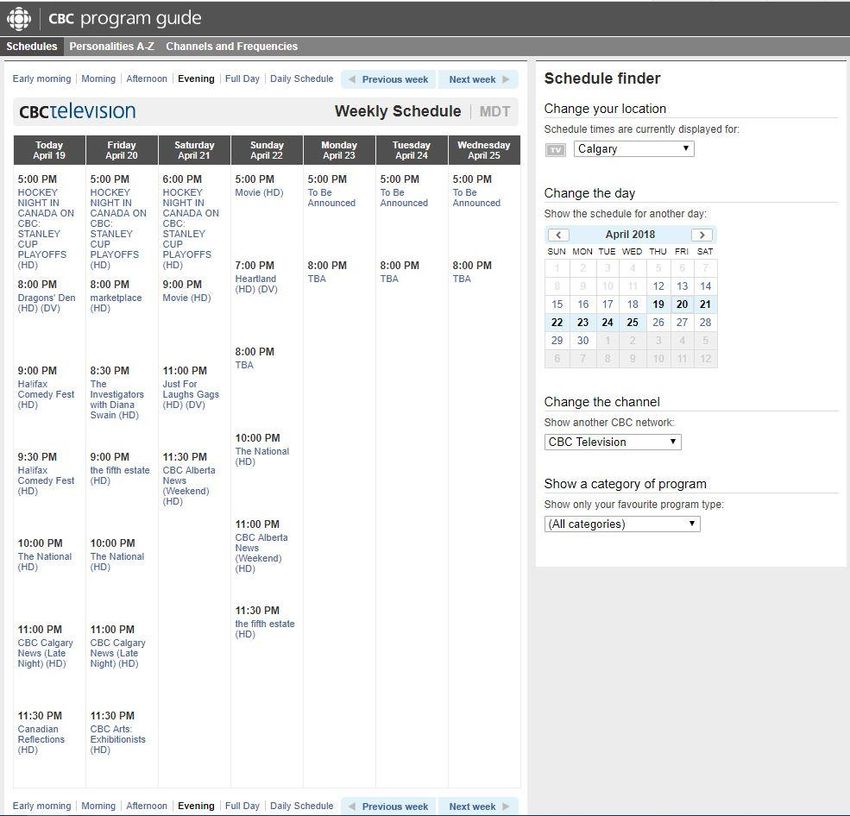Viewport: 850px width, 816px height.
Task: Open the Personalities A-Z tab
Action: (x=112, y=46)
